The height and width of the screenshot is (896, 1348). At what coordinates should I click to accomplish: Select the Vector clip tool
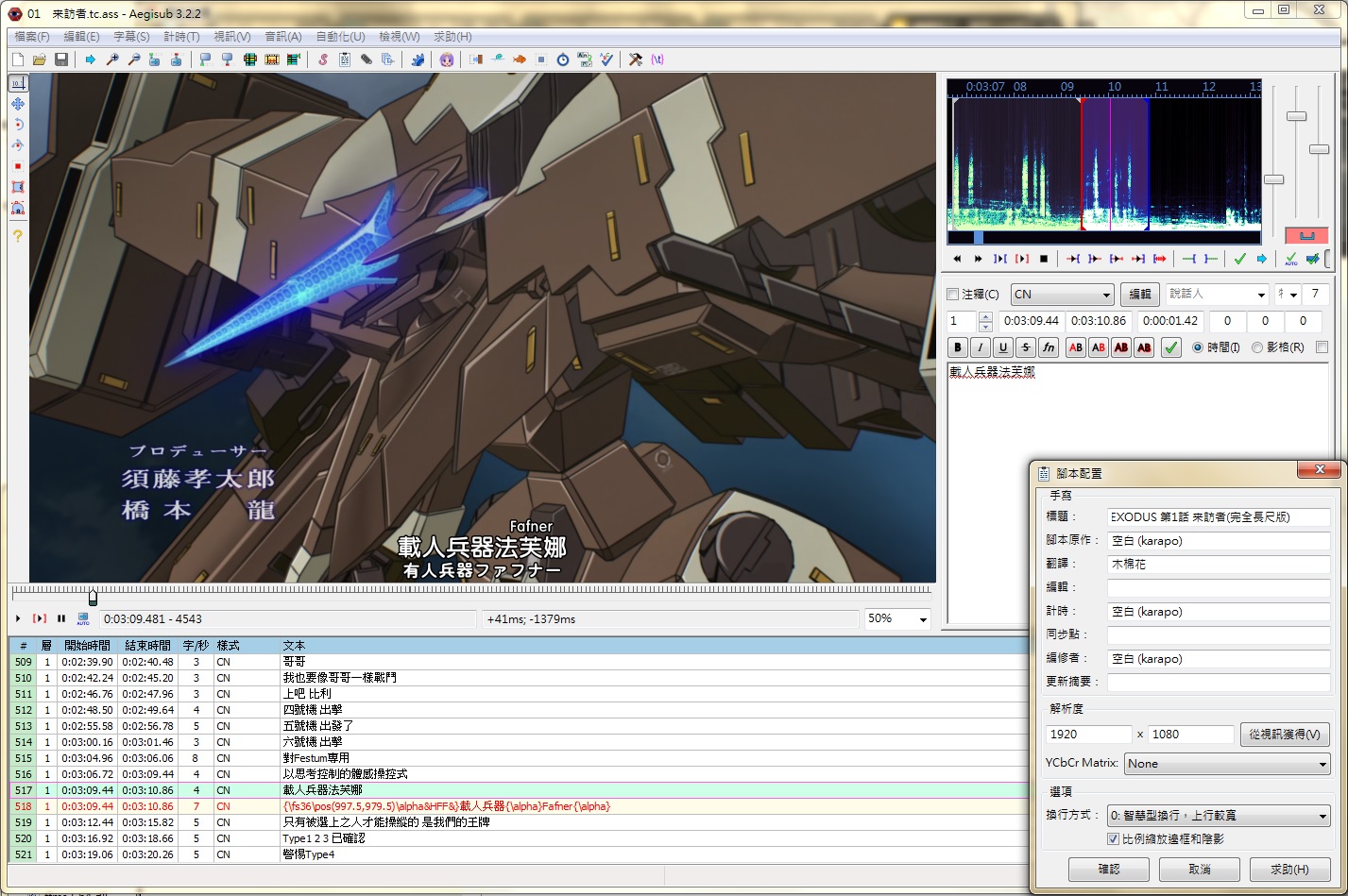coord(17,208)
